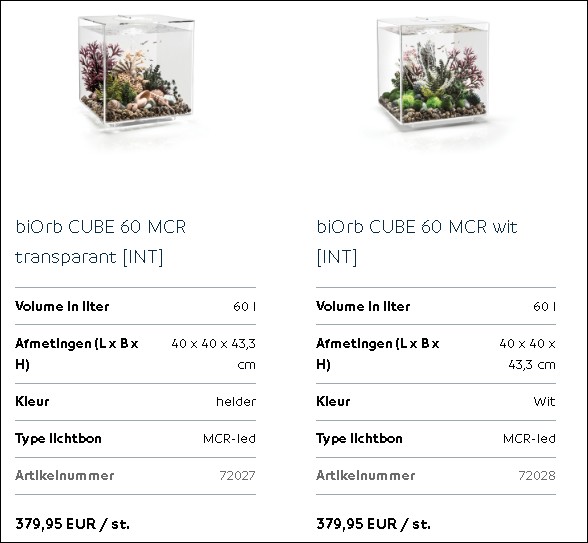Open biOrb CUBE 60 MCR transparant [INT] title
The height and width of the screenshot is (543, 588).
[x=100, y=242]
